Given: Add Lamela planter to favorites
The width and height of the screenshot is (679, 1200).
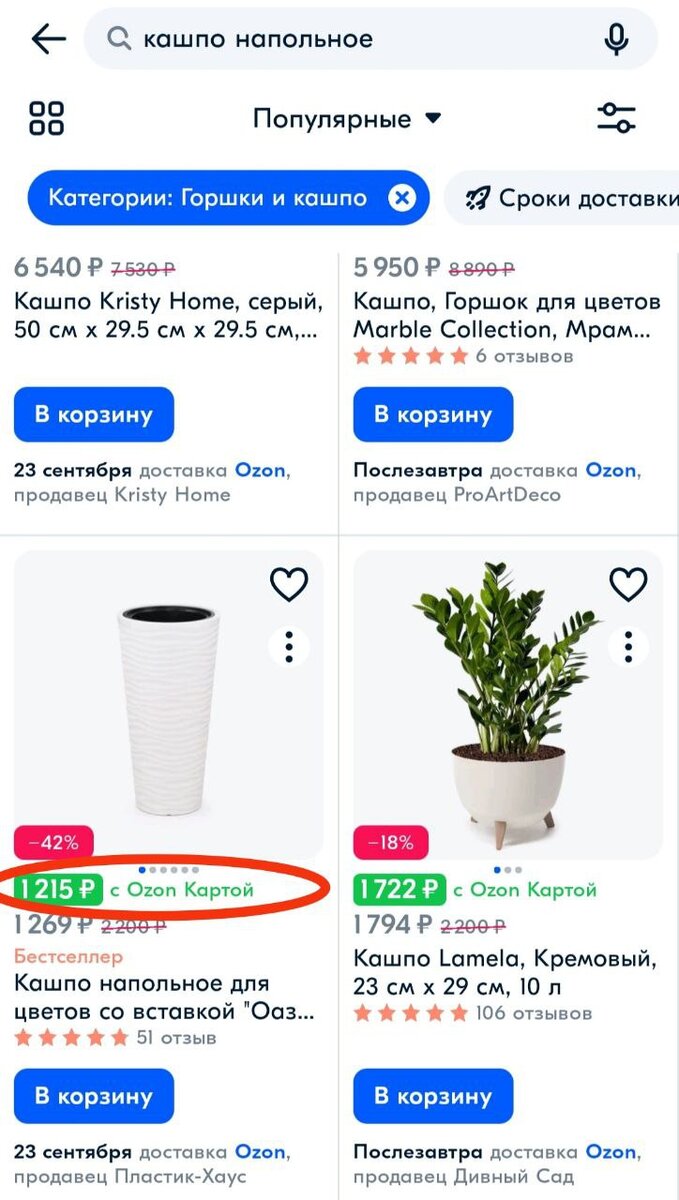Looking at the screenshot, I should coord(628,584).
